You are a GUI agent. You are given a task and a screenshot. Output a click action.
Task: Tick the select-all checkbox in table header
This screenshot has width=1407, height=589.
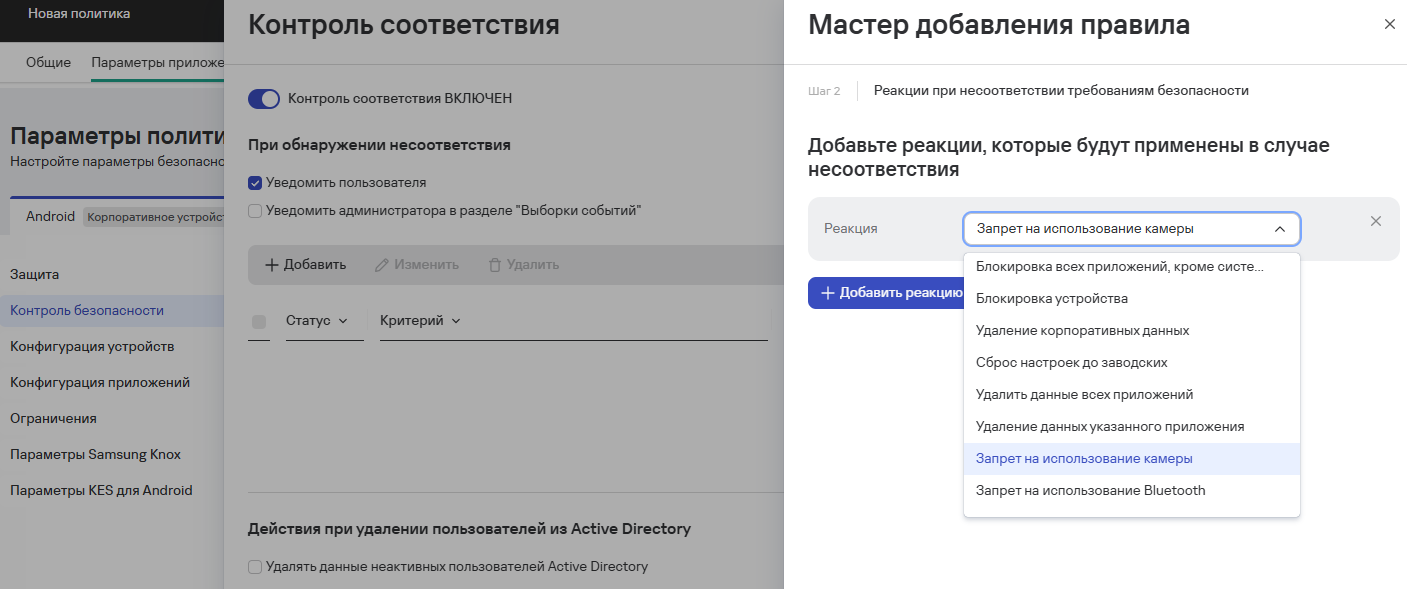(259, 321)
